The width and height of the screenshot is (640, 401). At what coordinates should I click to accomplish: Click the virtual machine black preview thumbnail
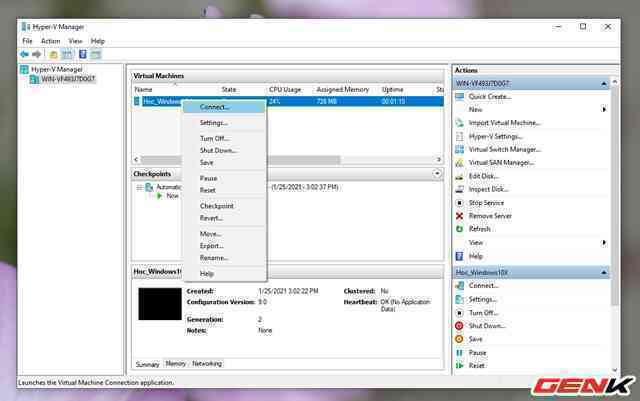pyautogui.click(x=160, y=304)
